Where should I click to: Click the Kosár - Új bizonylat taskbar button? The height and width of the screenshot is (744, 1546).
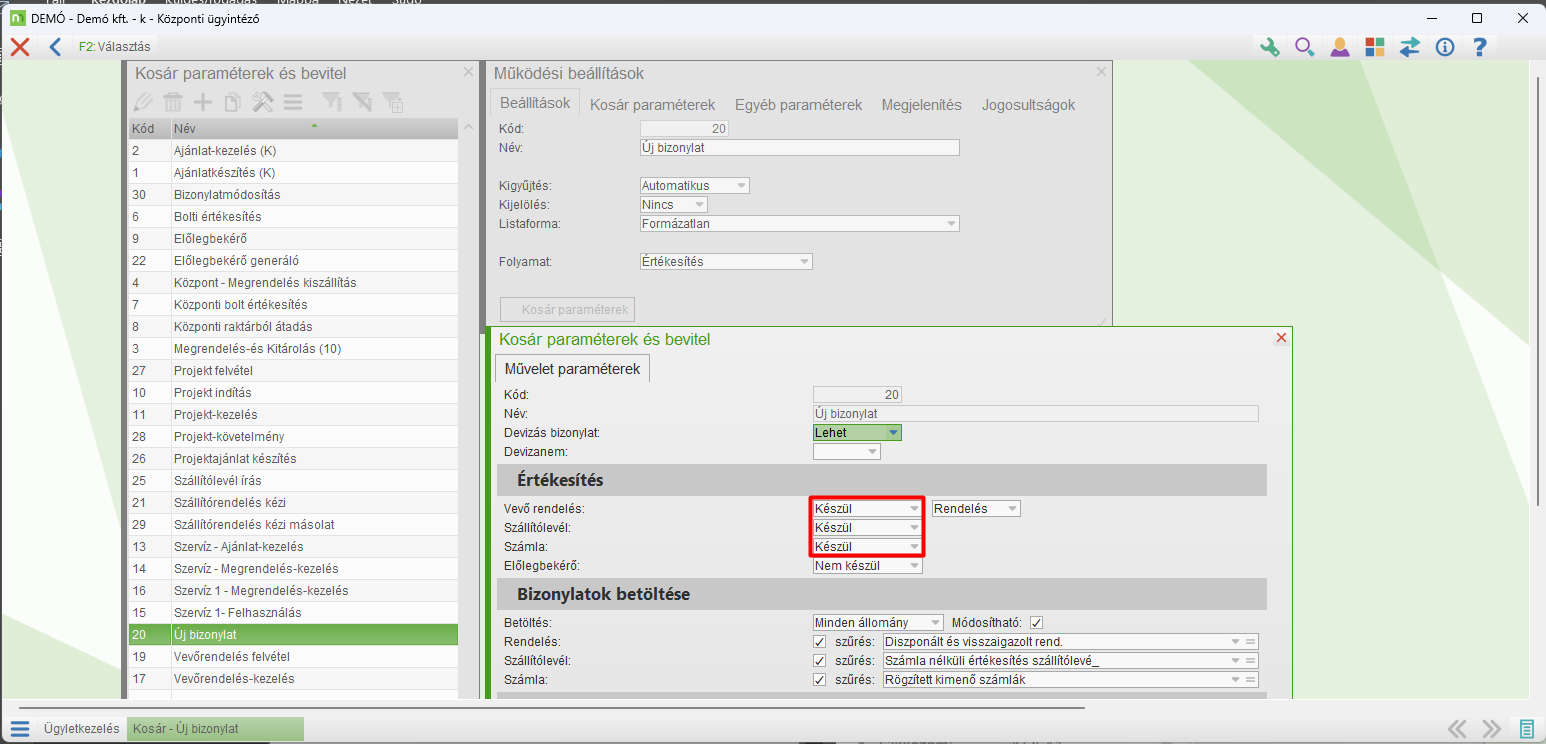[x=215, y=729]
